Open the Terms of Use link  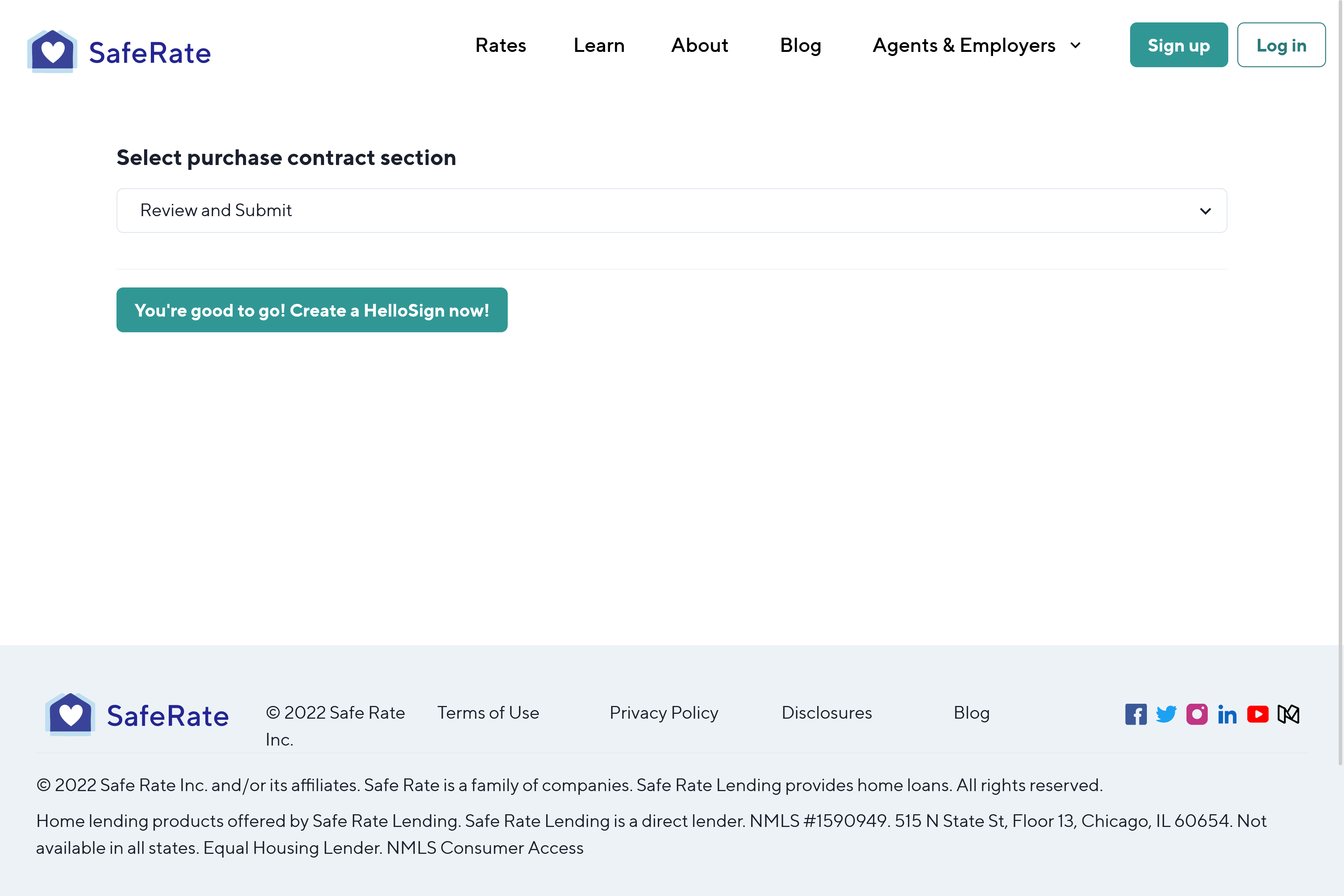[x=488, y=713]
